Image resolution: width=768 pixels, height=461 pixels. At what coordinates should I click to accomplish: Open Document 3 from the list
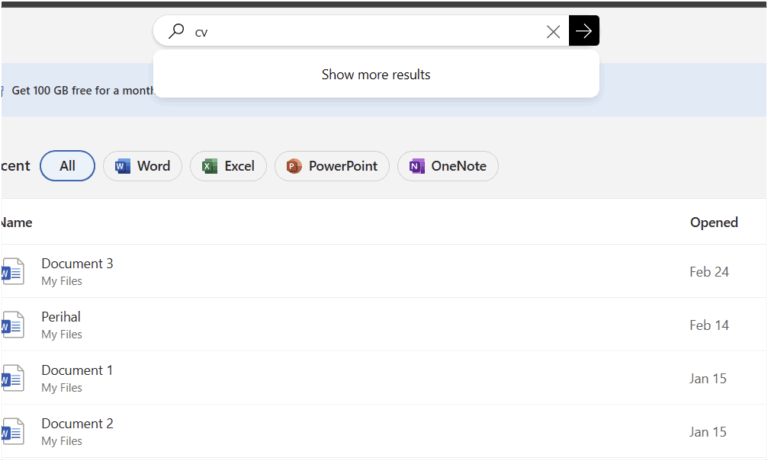(77, 264)
